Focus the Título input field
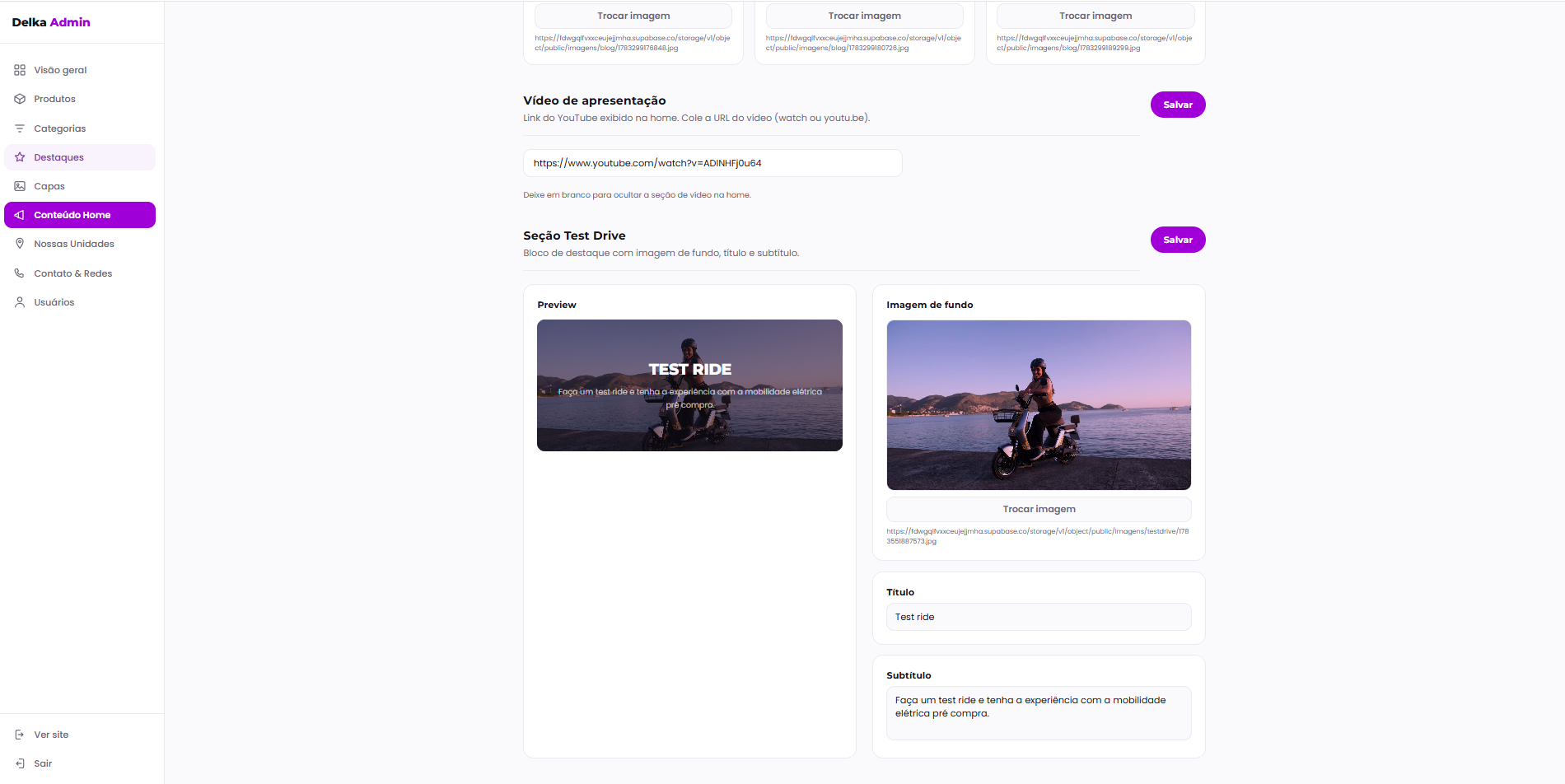The image size is (1565, 784). point(1039,617)
